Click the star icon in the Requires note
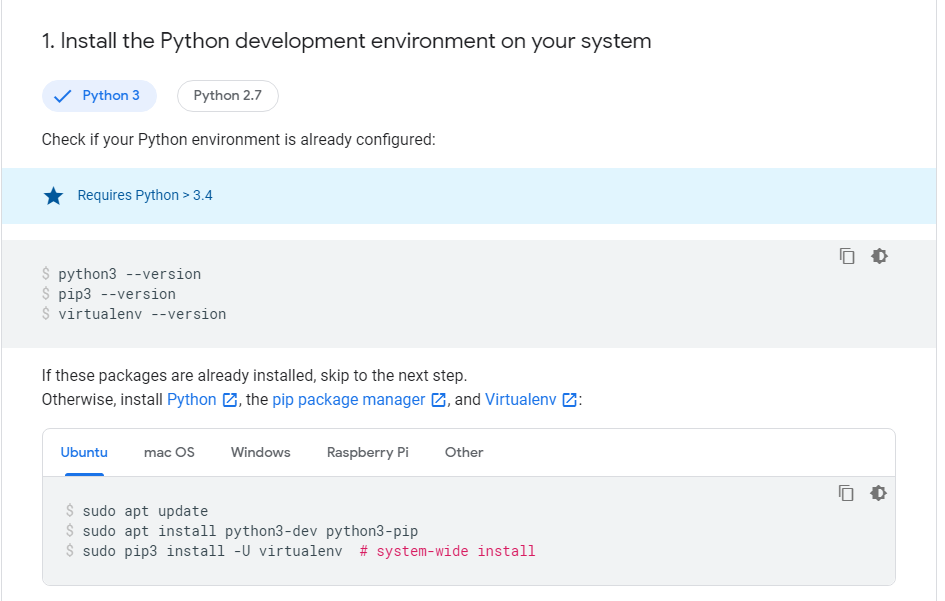Image resolution: width=945 pixels, height=601 pixels. tap(54, 196)
